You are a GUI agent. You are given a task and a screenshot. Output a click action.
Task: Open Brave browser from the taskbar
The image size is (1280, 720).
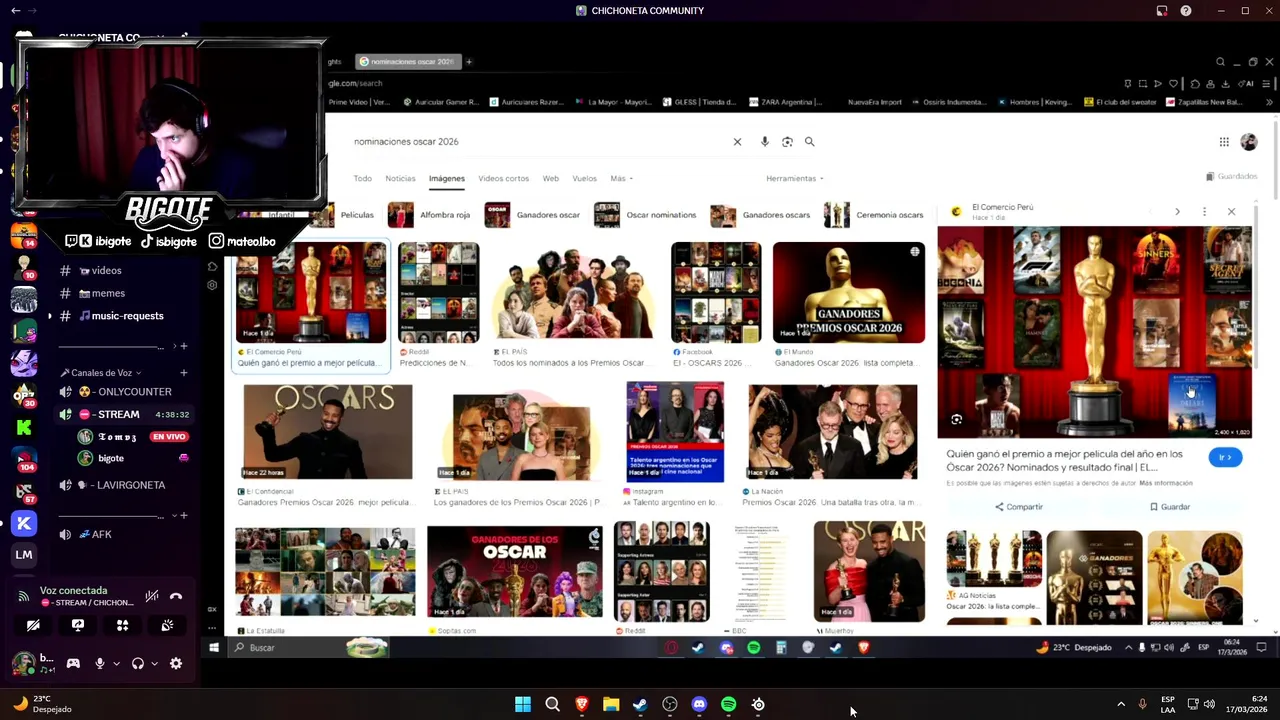click(x=582, y=704)
